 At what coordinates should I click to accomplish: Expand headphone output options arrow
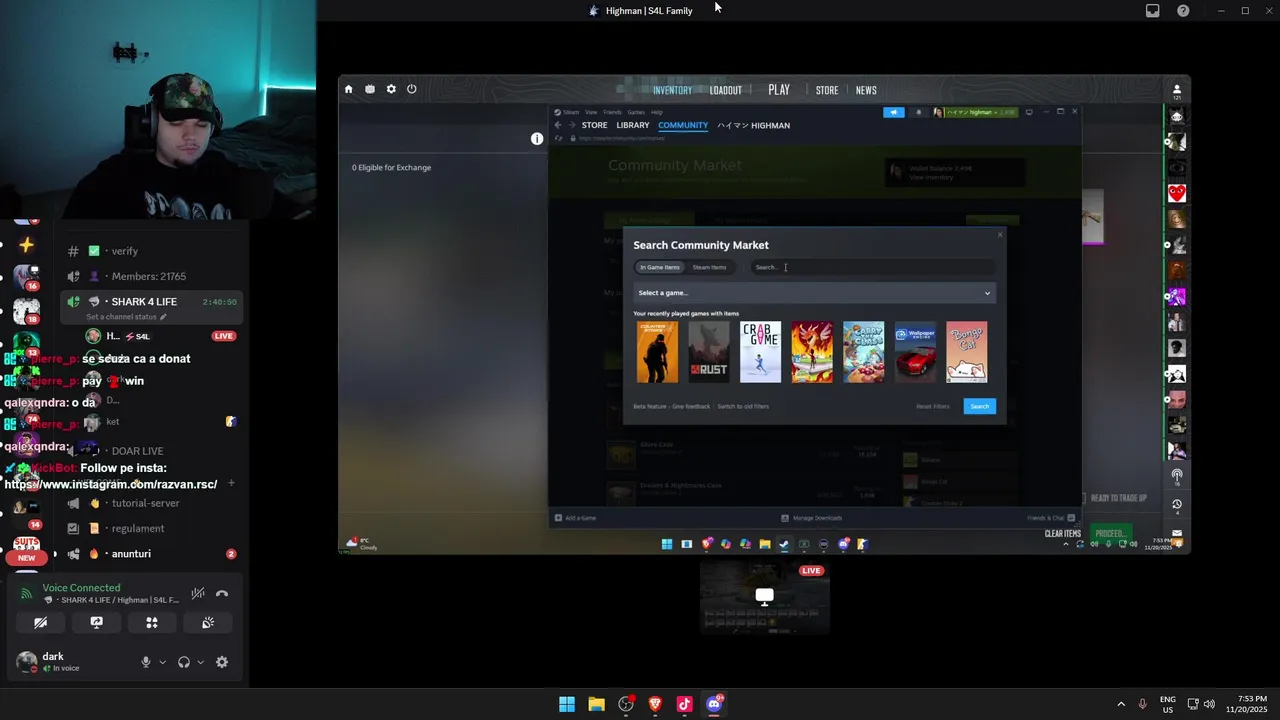coord(200,662)
